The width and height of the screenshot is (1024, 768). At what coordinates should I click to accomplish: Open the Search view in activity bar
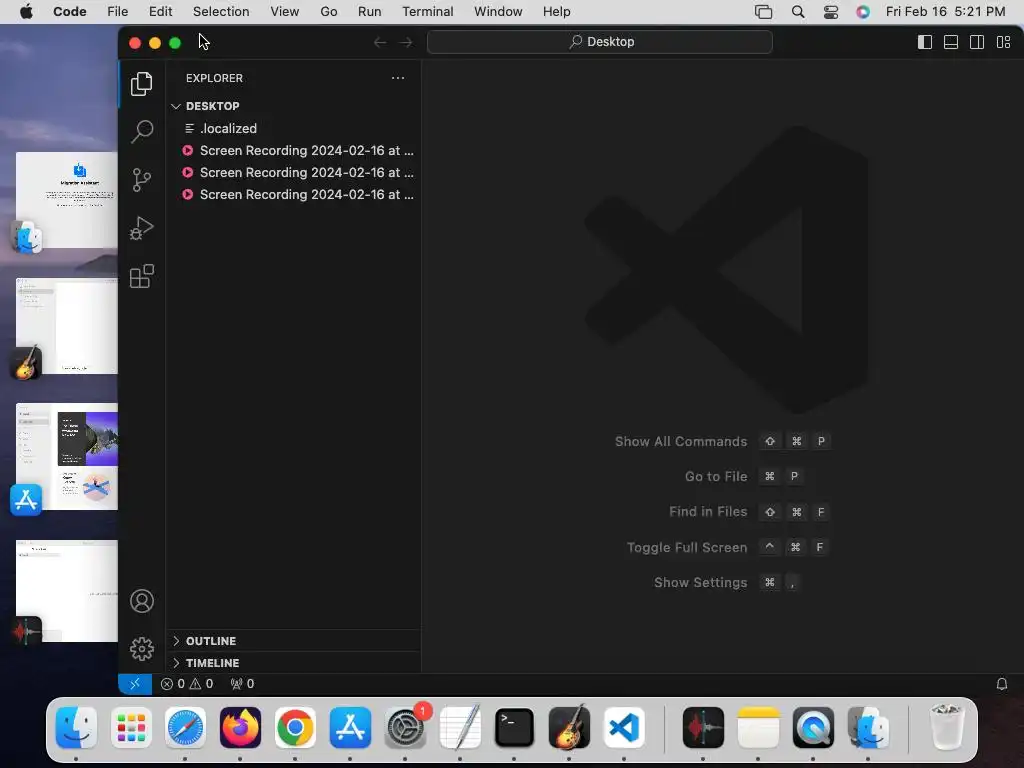click(x=141, y=131)
